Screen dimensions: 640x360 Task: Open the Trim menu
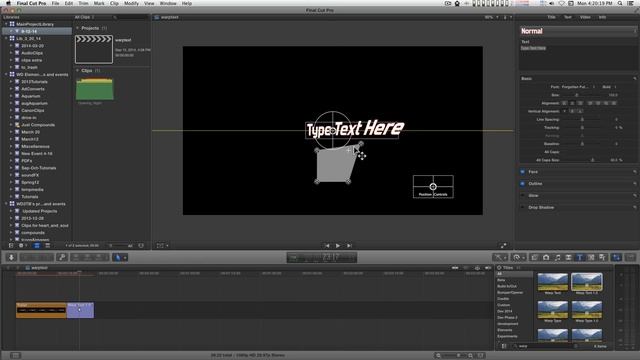pos(83,3)
